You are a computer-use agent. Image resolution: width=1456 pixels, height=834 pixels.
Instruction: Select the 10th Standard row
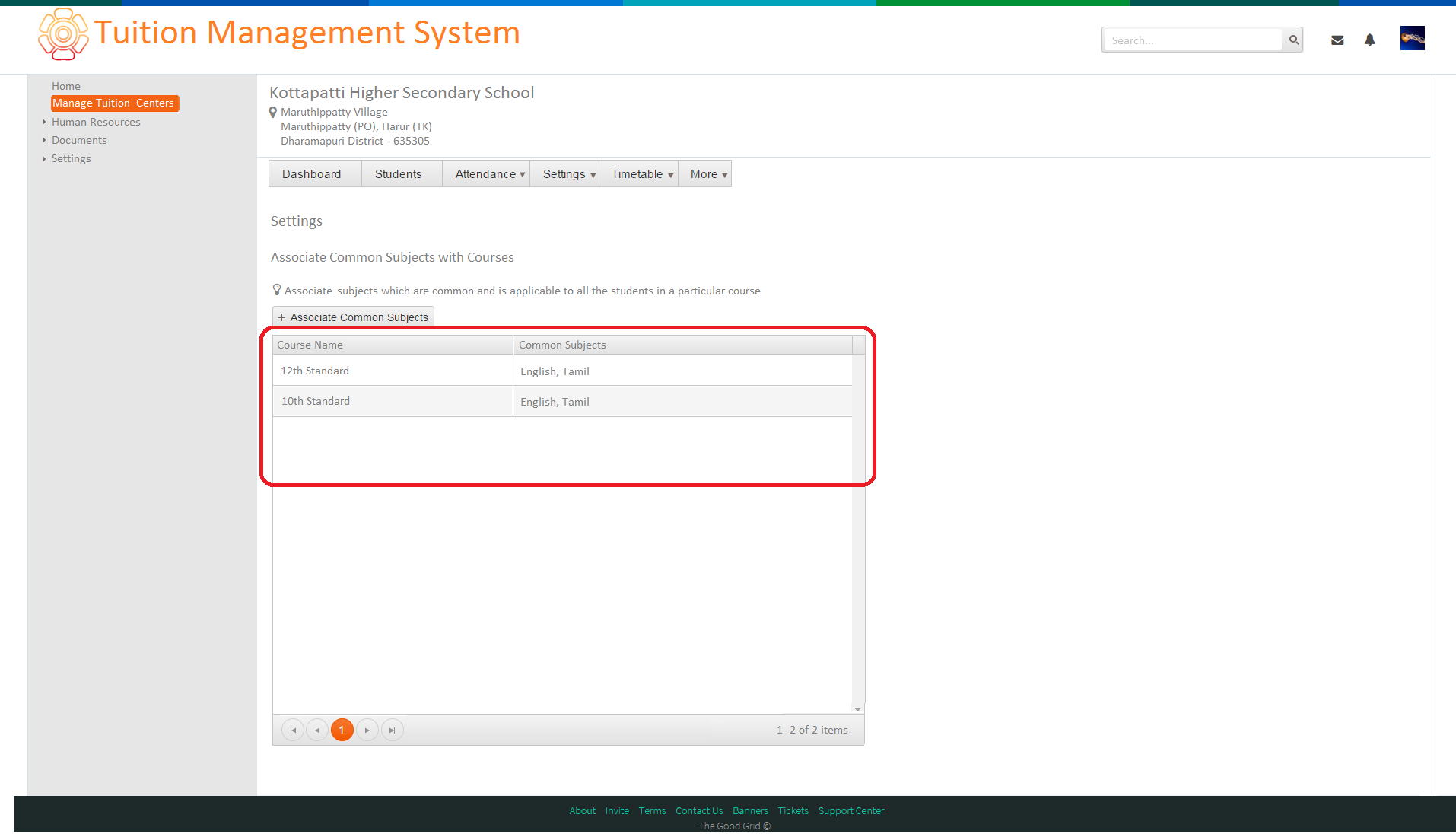562,401
